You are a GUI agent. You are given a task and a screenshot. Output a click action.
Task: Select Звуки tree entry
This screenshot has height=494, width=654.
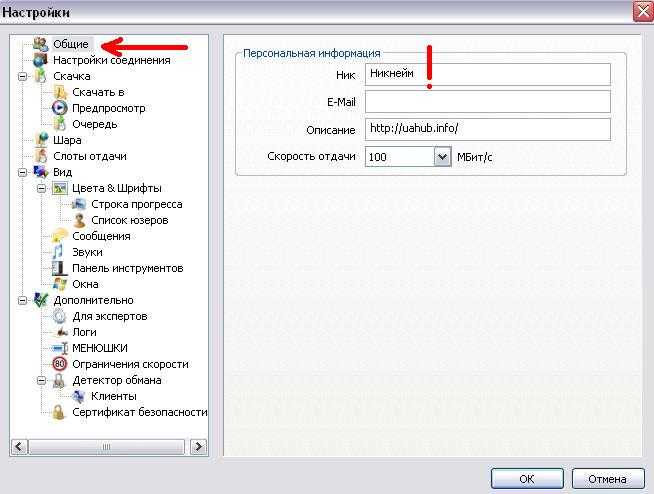pos(87,252)
